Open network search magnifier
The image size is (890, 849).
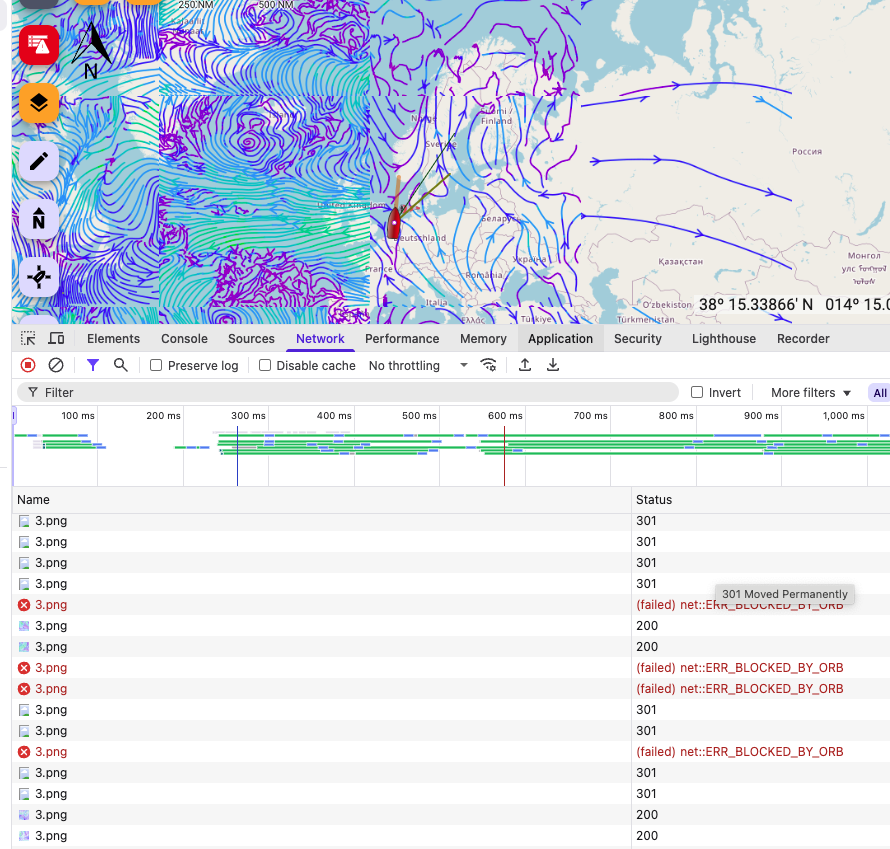click(120, 365)
